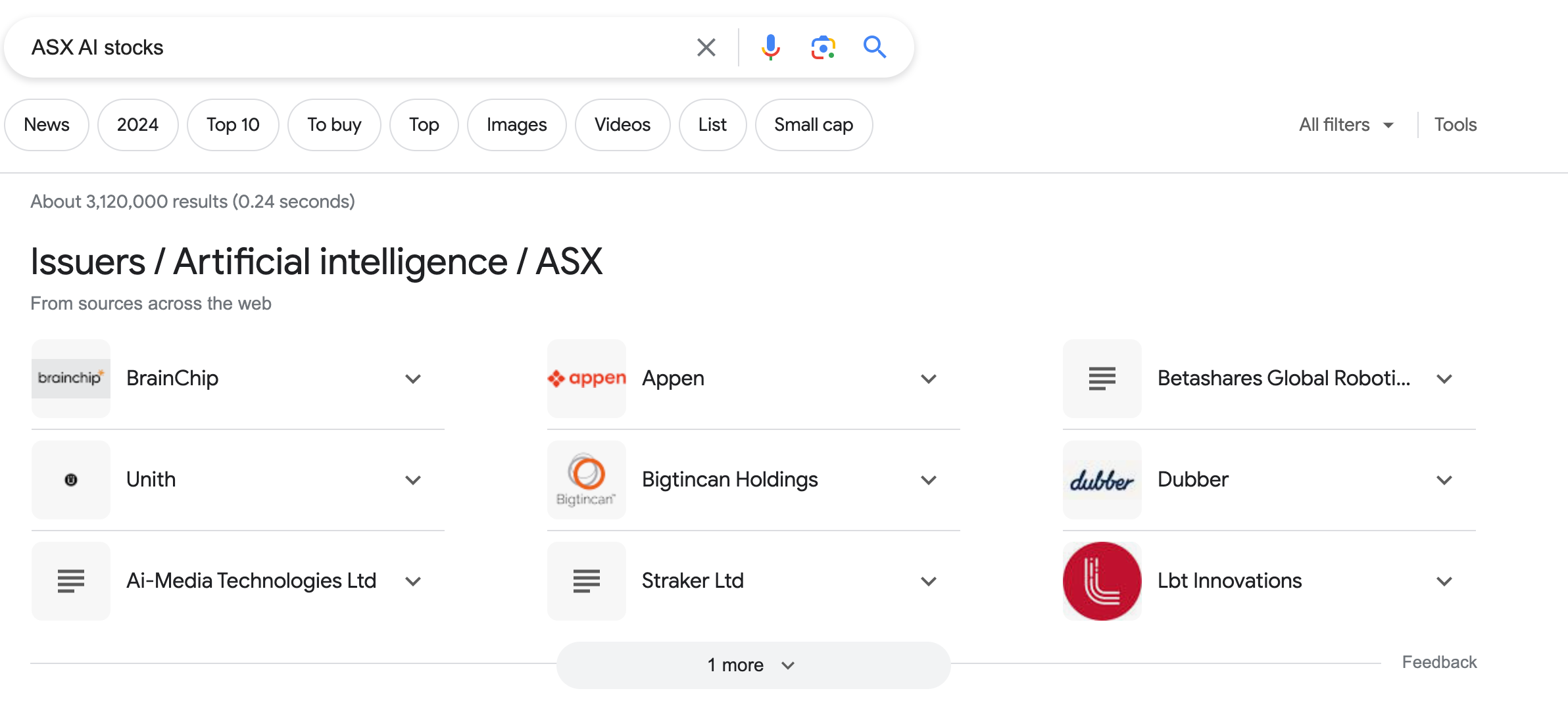Expand the Ai-Media Technologies Ltd chevron

click(x=413, y=581)
